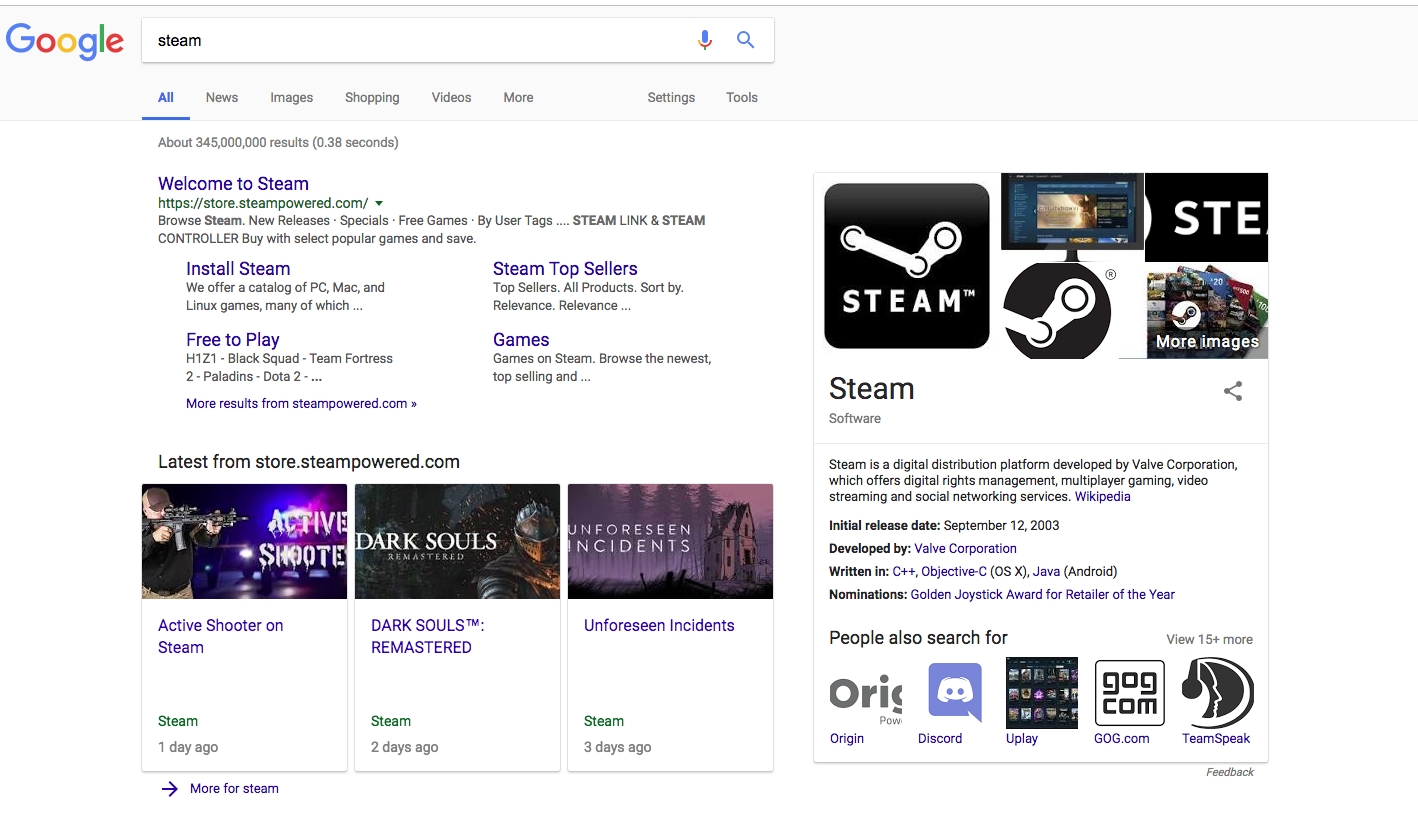
Task: Open the DARK SOULS: REMASTERED link
Action: click(428, 636)
